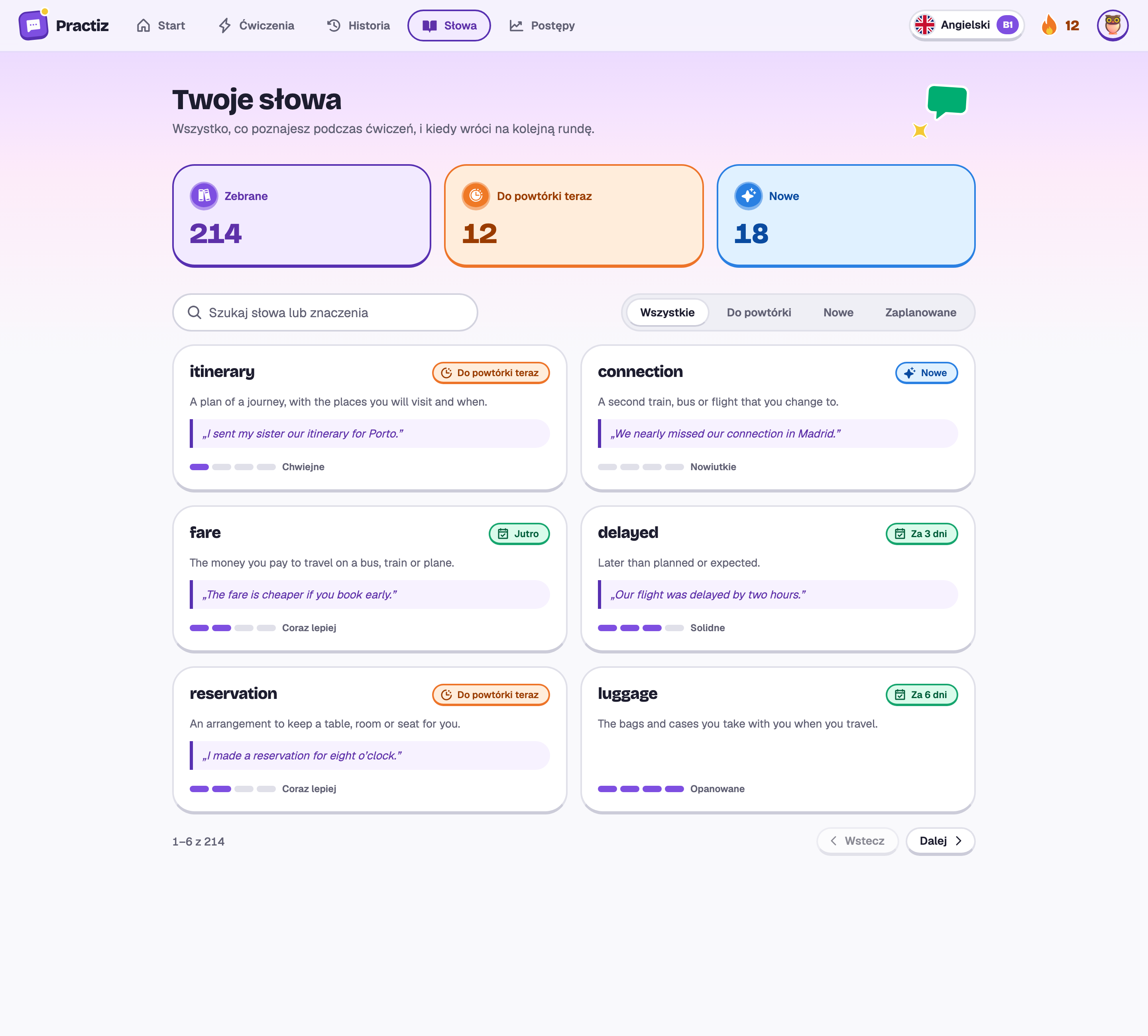Switch filter to Do powtórki
This screenshot has height=1036, width=1148.
pyautogui.click(x=759, y=312)
